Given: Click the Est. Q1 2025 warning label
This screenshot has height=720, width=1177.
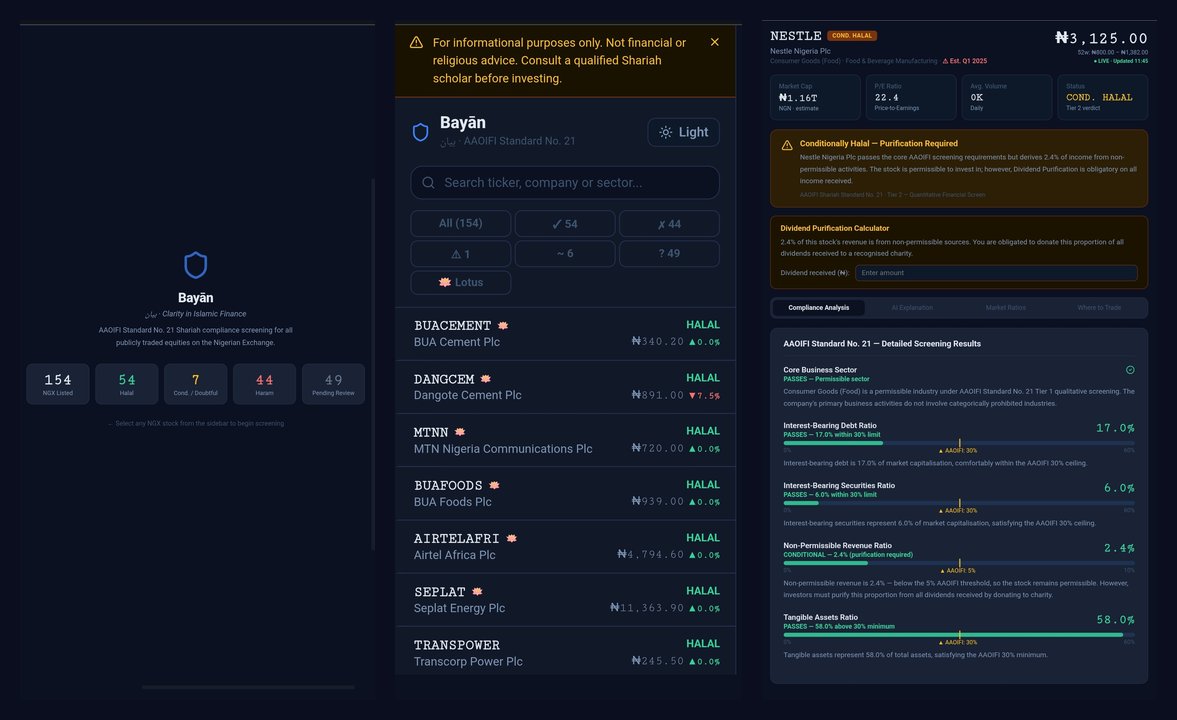Looking at the screenshot, I should point(965,61).
